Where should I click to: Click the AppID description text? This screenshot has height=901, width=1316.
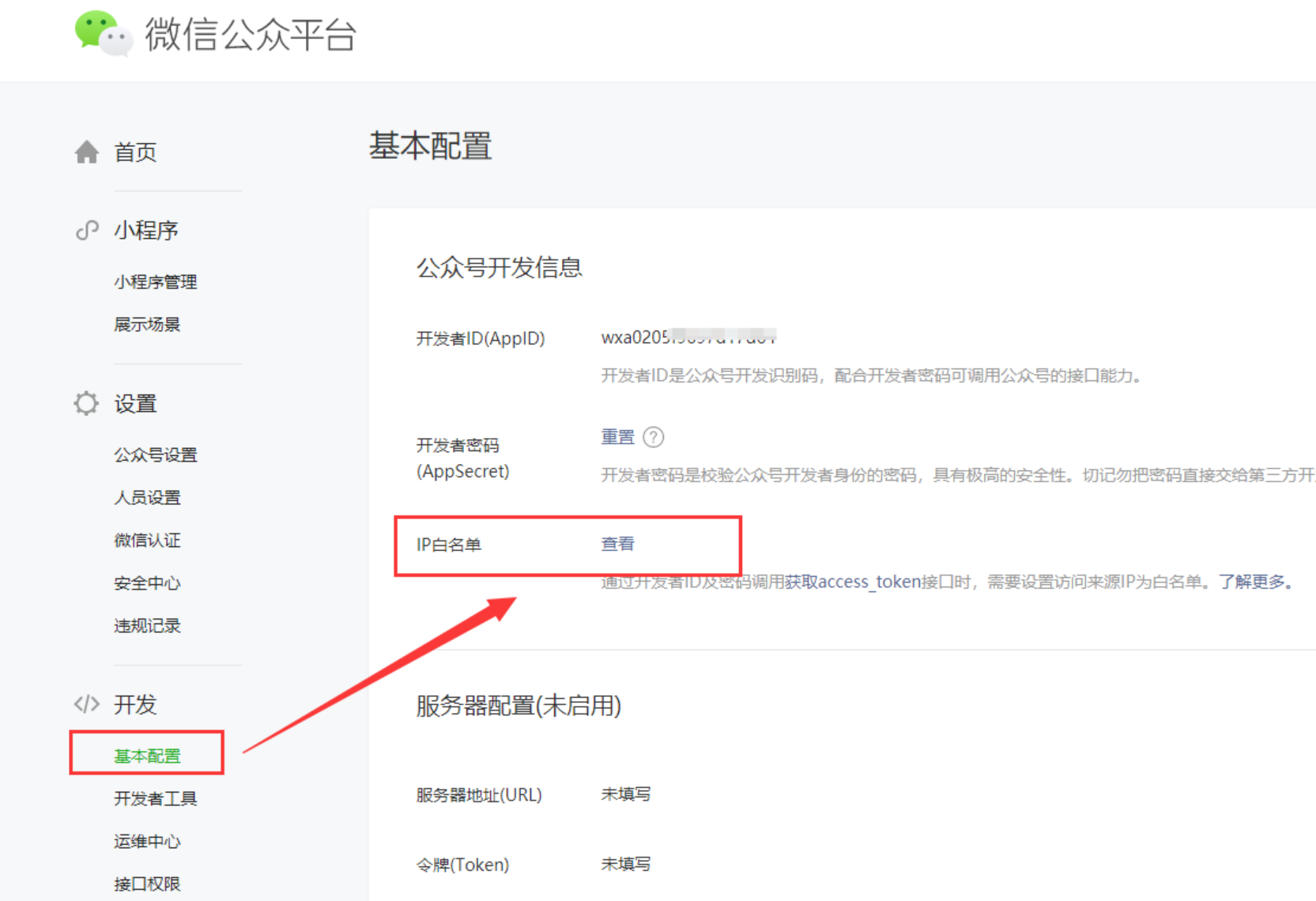click(x=872, y=375)
